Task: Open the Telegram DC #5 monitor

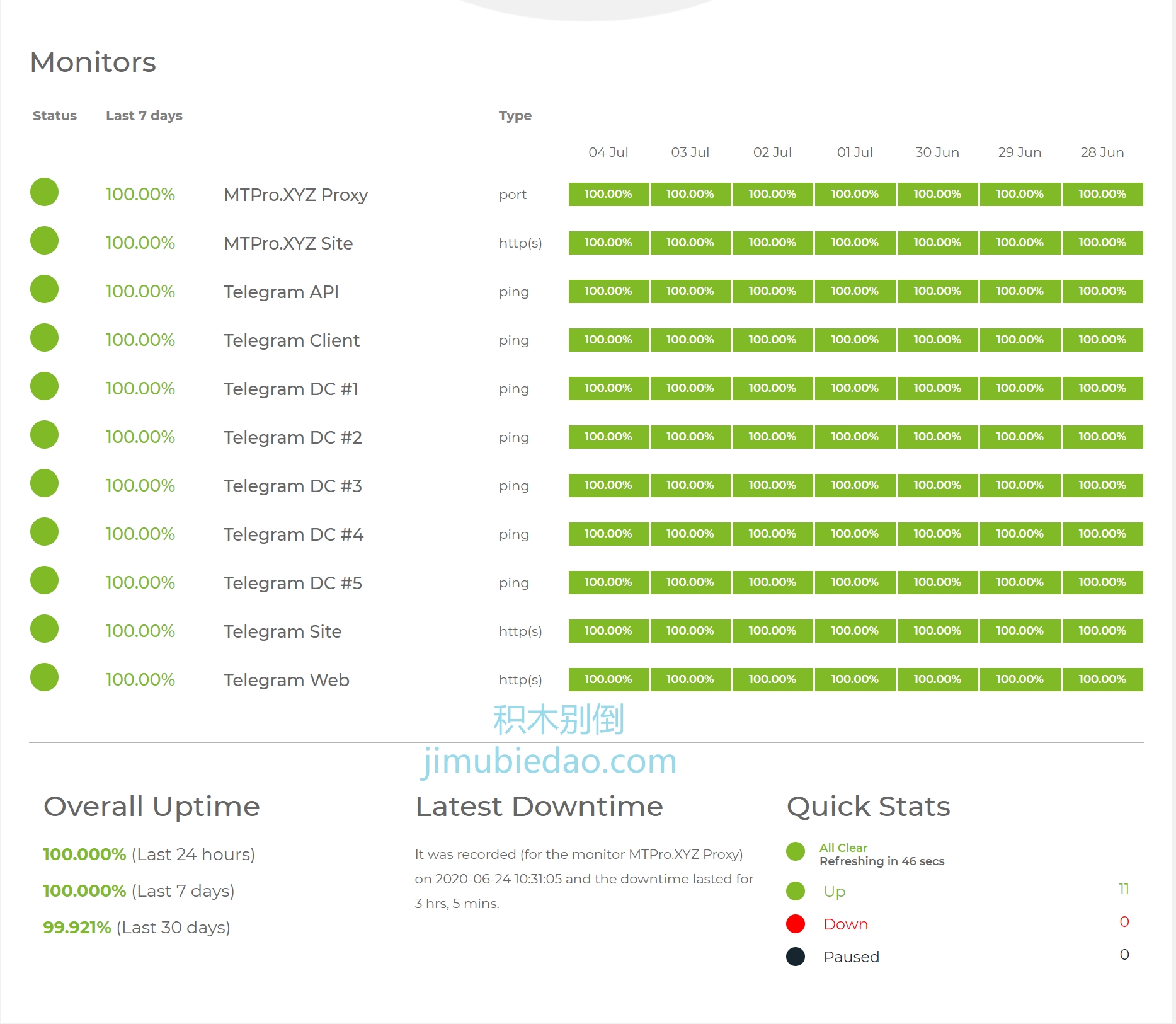Action: (x=293, y=583)
